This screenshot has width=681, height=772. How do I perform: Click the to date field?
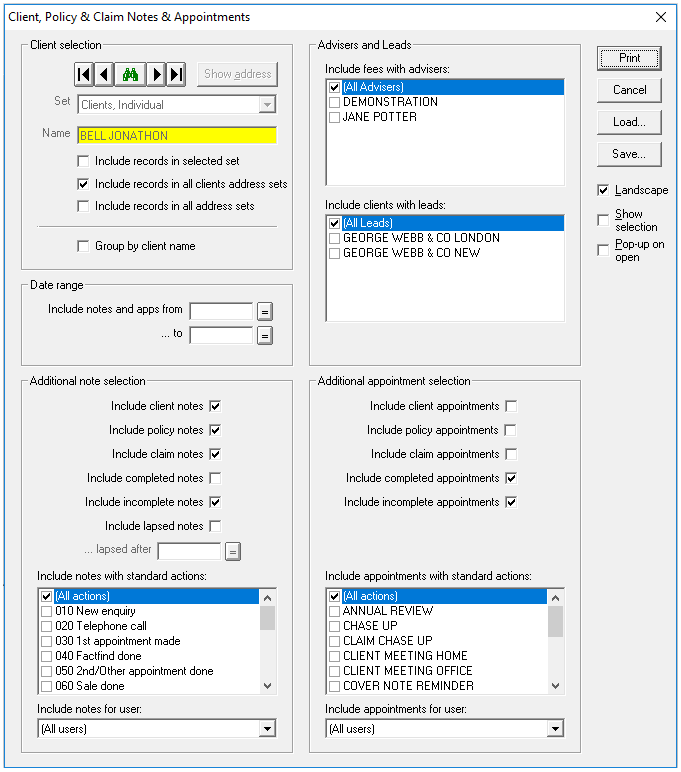221,336
